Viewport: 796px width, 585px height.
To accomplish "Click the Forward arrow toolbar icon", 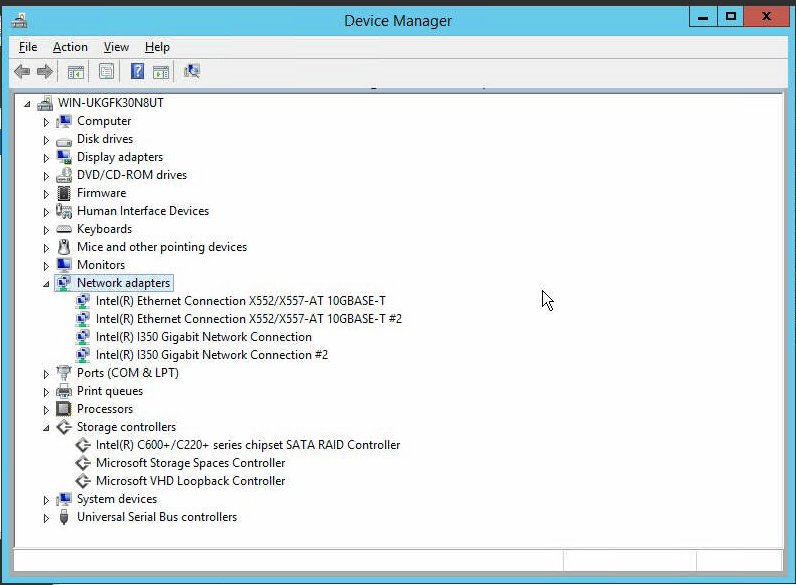I will (x=45, y=72).
